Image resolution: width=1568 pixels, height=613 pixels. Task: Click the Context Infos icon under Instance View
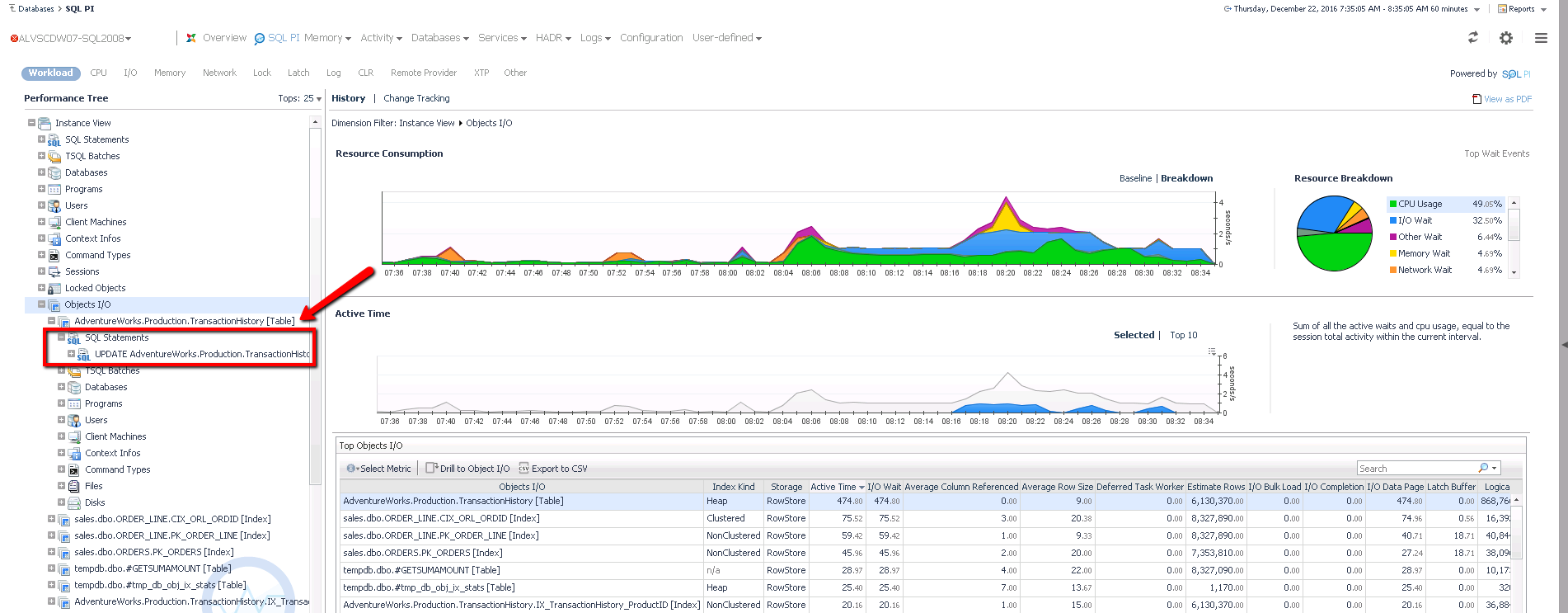coord(54,239)
